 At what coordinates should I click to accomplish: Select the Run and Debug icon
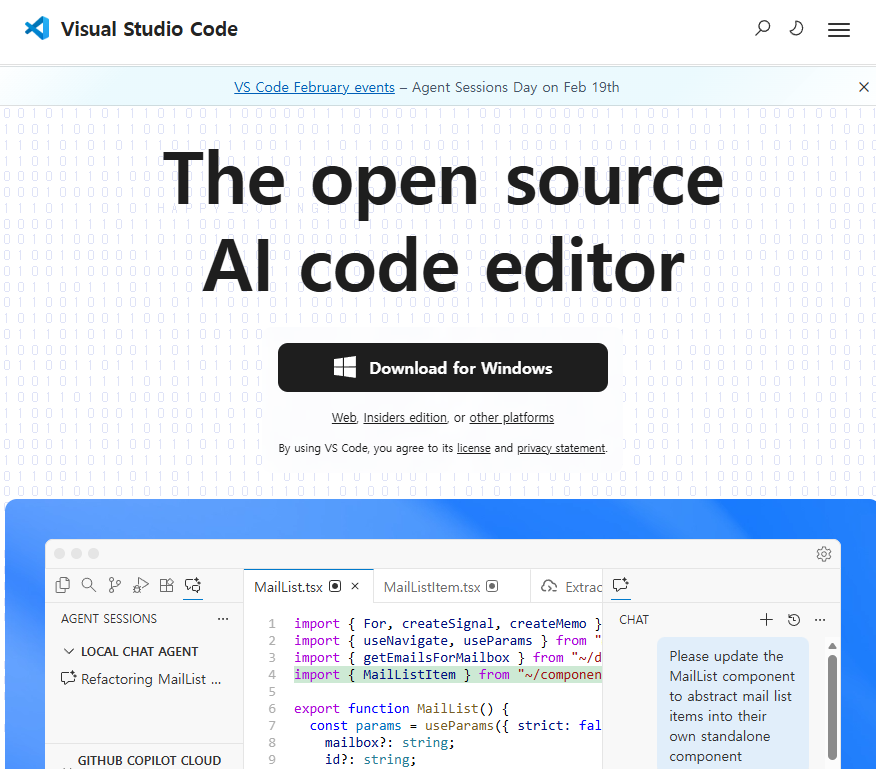click(140, 585)
